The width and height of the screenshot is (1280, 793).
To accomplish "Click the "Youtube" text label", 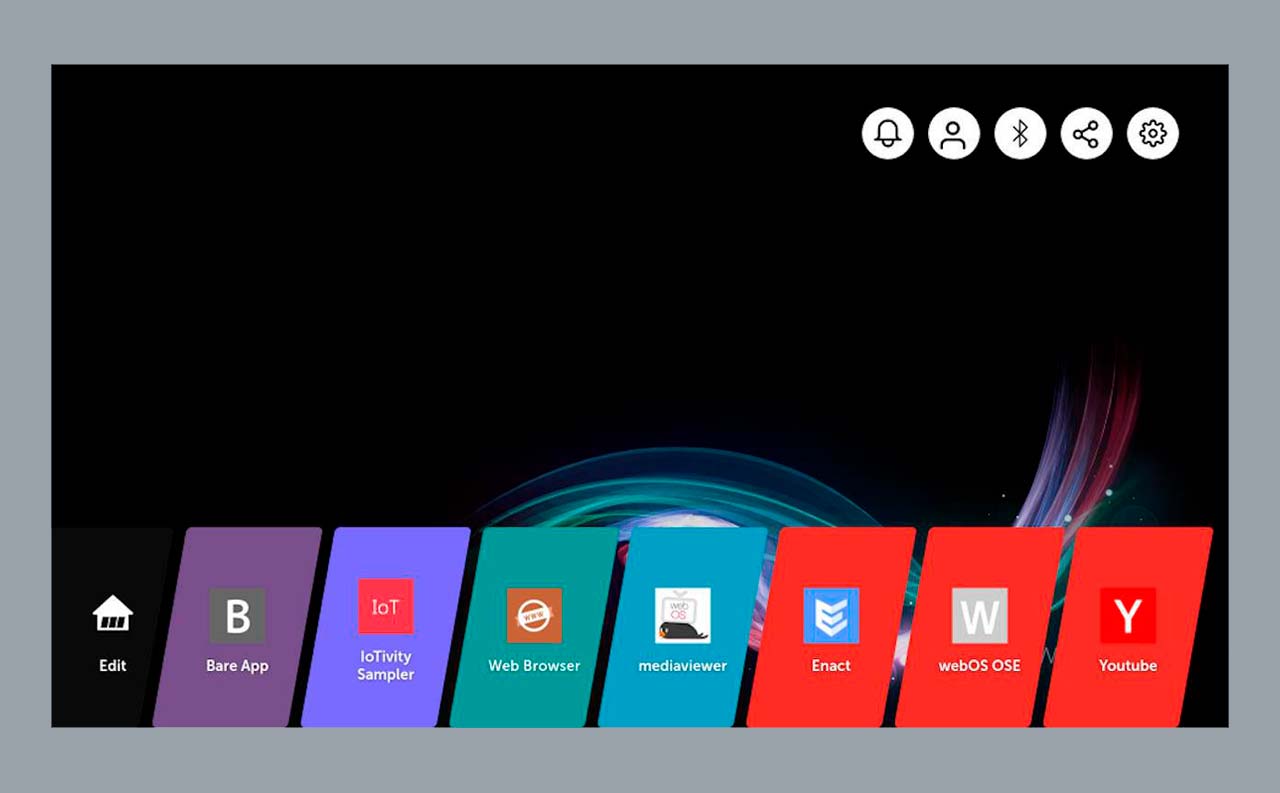I will (1128, 666).
